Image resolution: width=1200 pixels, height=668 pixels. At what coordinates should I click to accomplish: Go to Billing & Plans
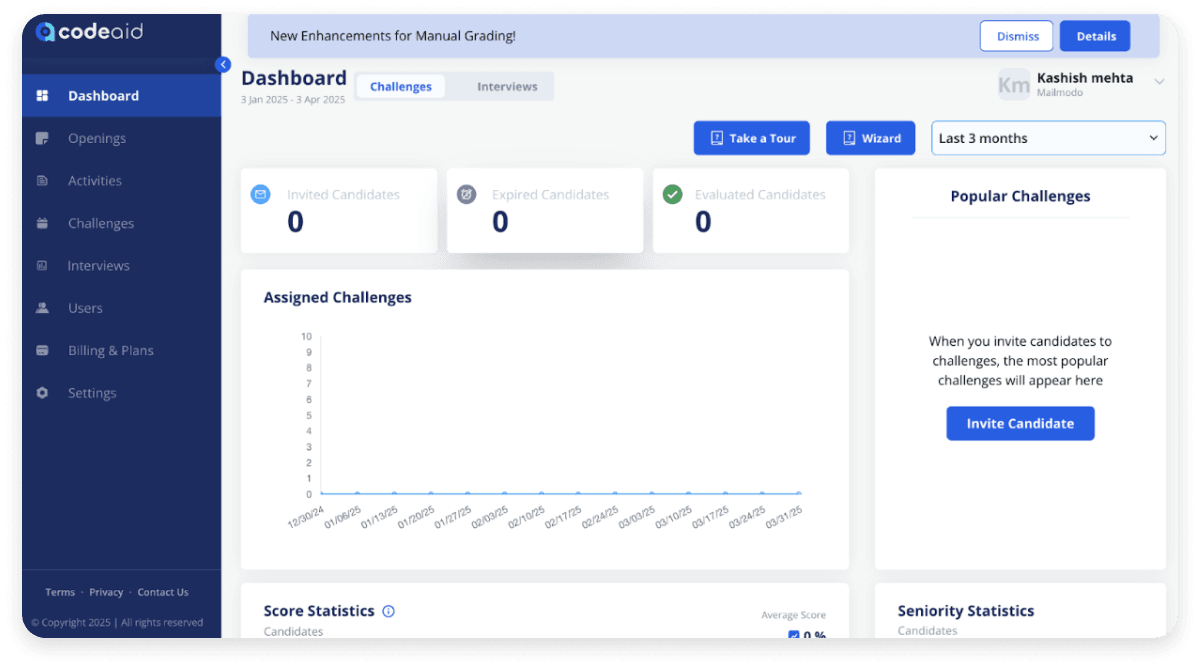pyautogui.click(x=121, y=351)
